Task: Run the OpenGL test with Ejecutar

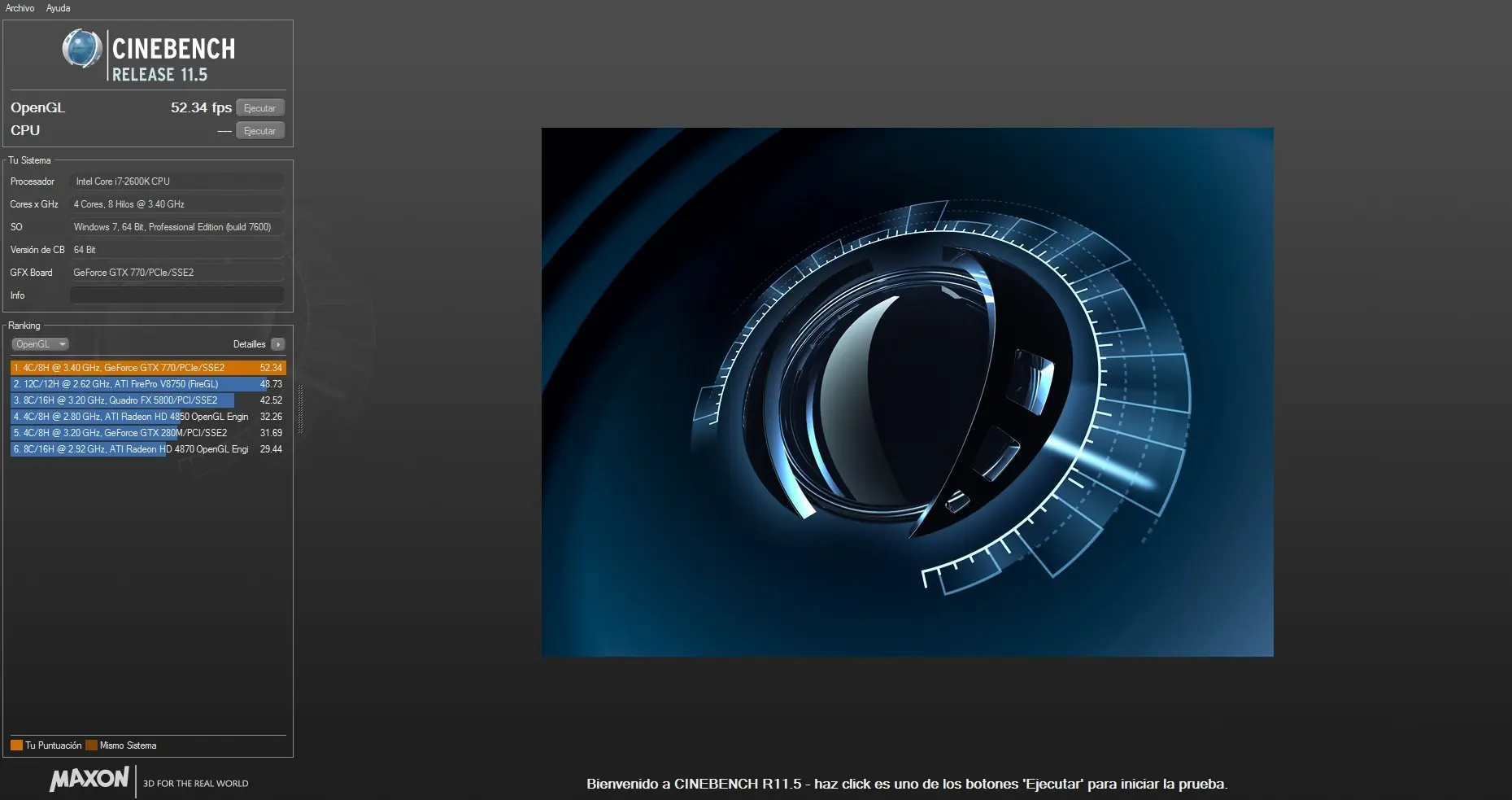Action: click(260, 108)
